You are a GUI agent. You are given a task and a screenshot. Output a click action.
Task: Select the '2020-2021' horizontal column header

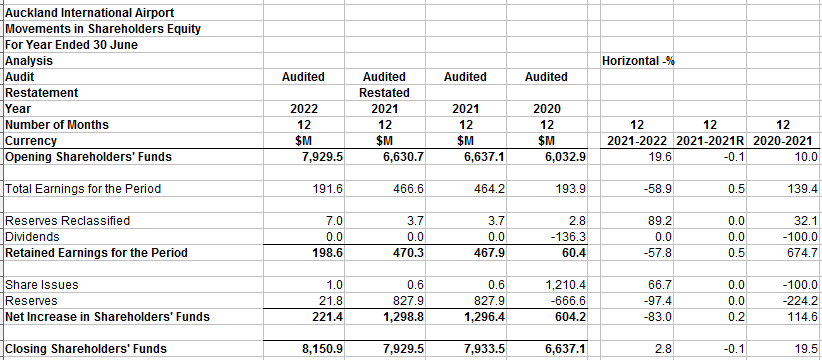coord(782,141)
